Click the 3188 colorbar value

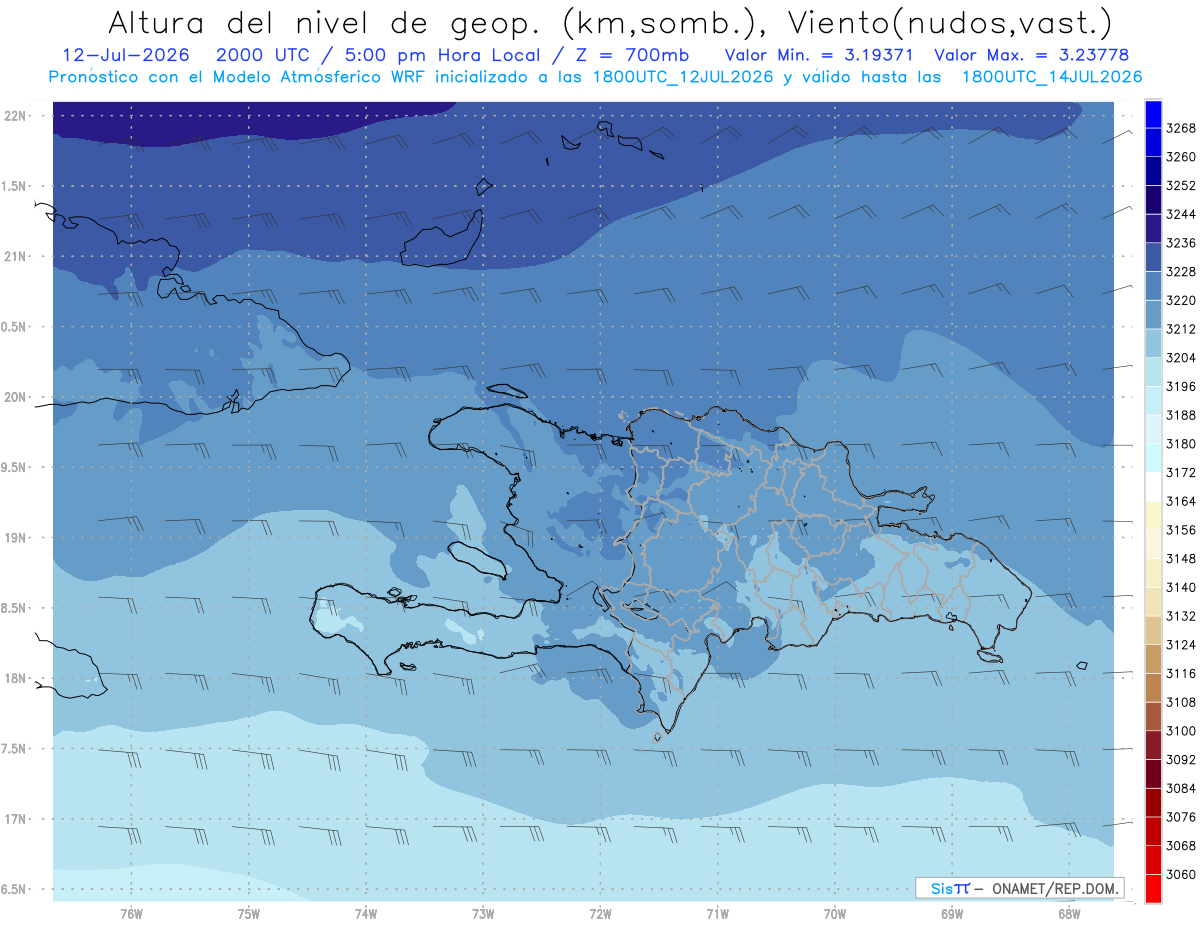pyautogui.click(x=1181, y=415)
